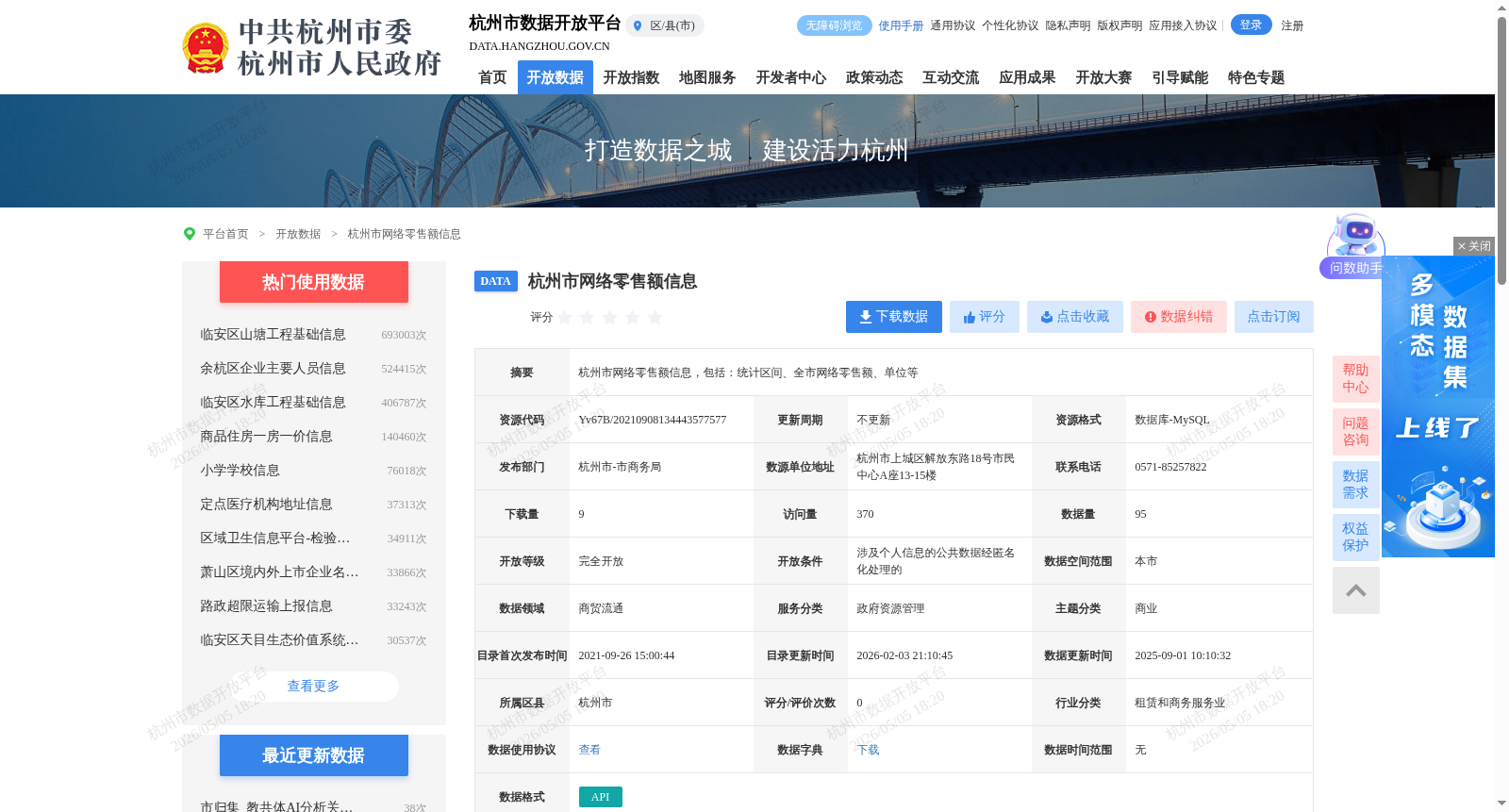Open the 使用手册 link

(901, 25)
